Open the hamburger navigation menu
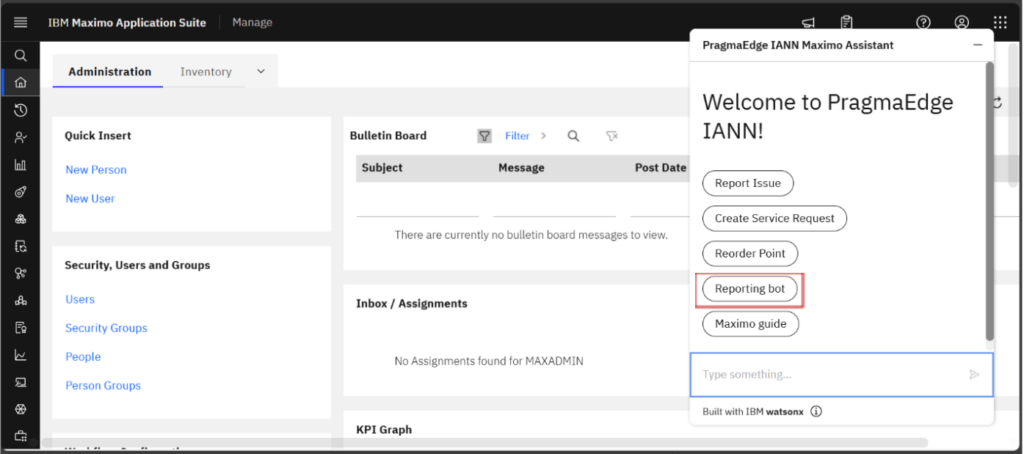The height and width of the screenshot is (454, 1024). click(20, 23)
